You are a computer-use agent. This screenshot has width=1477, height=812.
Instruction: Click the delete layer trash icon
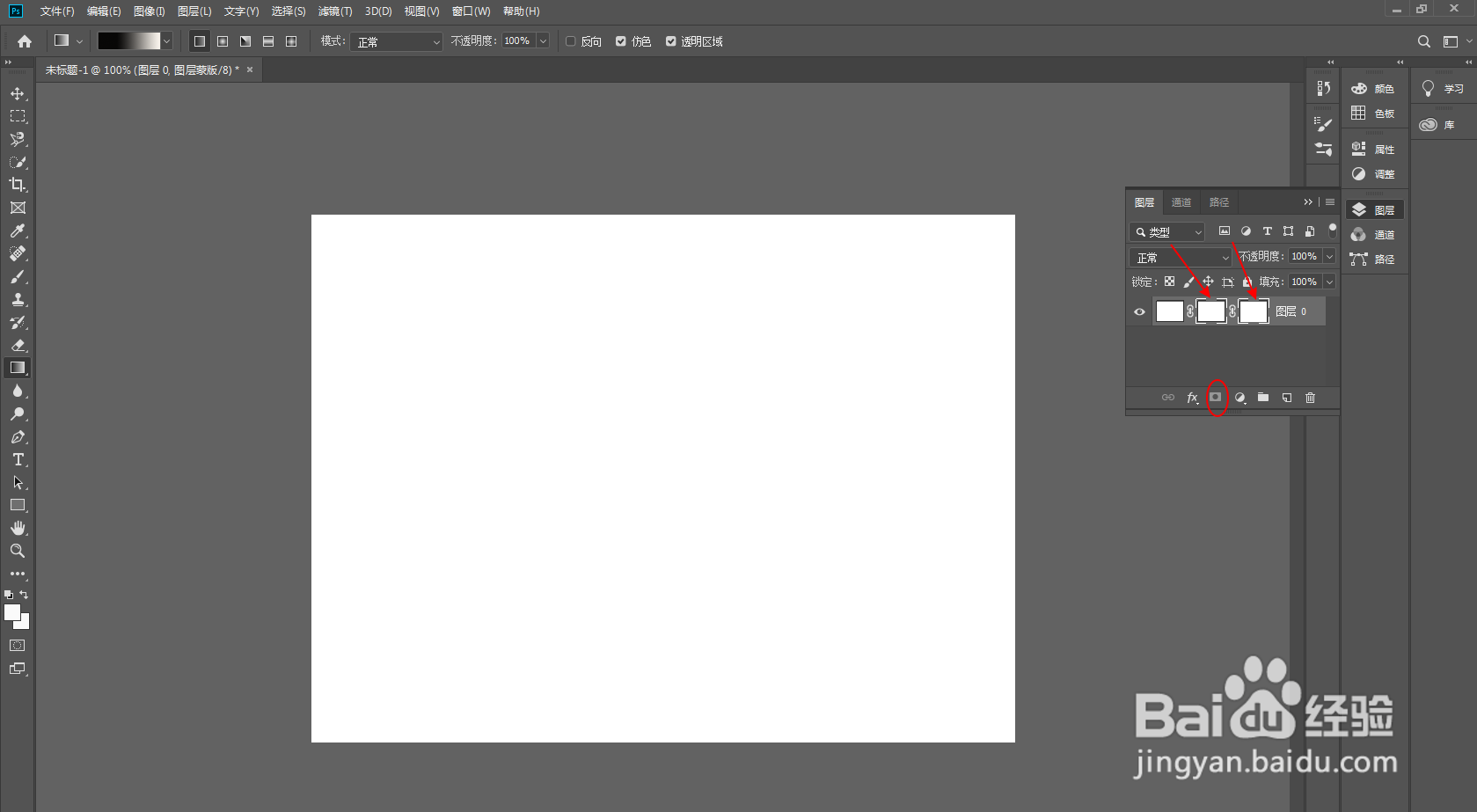(x=1310, y=398)
